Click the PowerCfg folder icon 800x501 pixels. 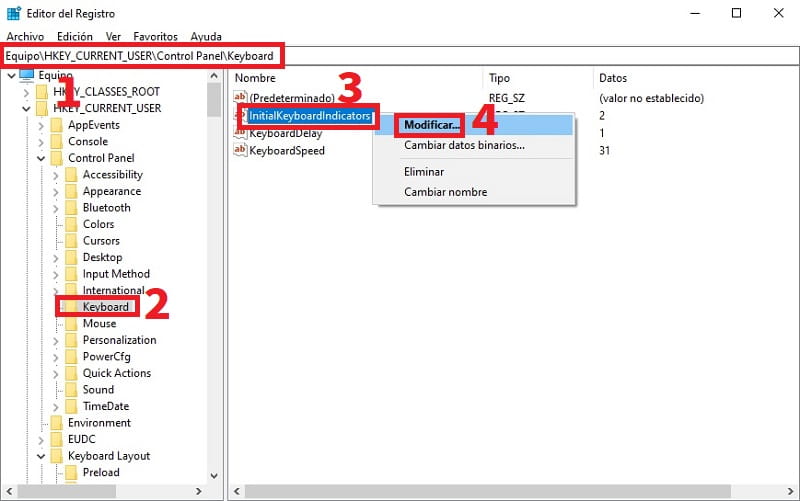[x=71, y=357]
